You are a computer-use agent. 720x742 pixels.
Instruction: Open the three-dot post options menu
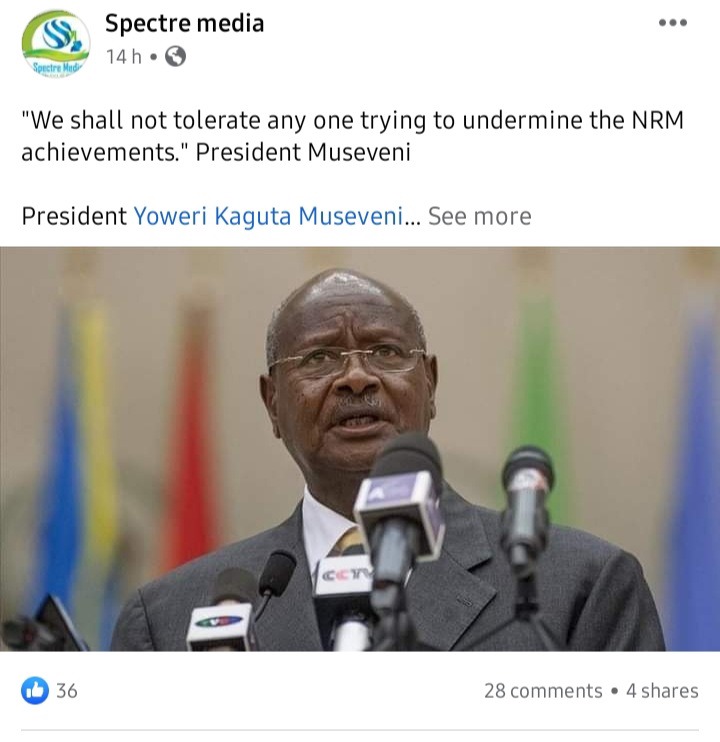click(x=673, y=22)
